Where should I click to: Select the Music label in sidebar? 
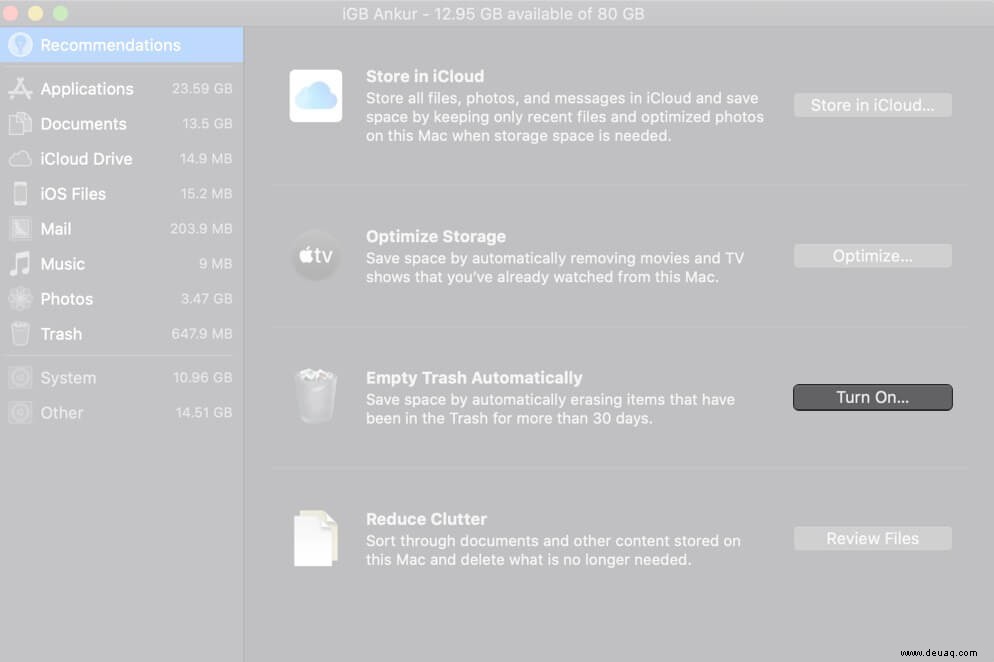[62, 264]
